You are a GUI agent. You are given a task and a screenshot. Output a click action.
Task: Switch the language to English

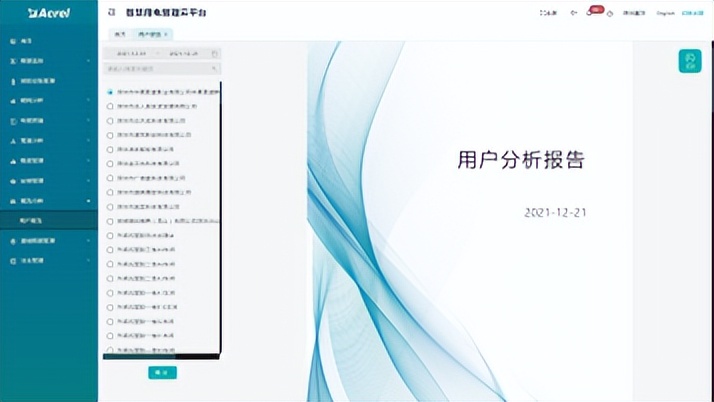tap(665, 13)
